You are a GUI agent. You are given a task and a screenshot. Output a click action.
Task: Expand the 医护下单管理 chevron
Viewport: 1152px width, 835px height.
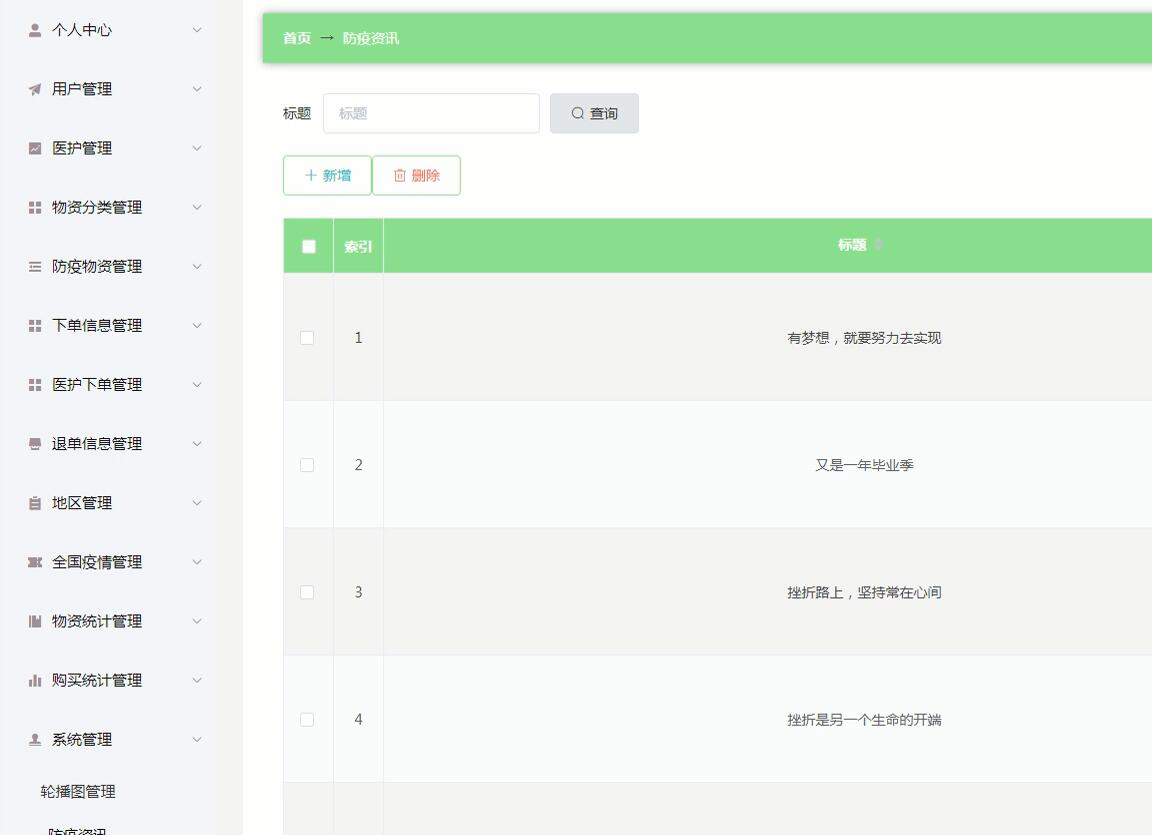(x=197, y=385)
